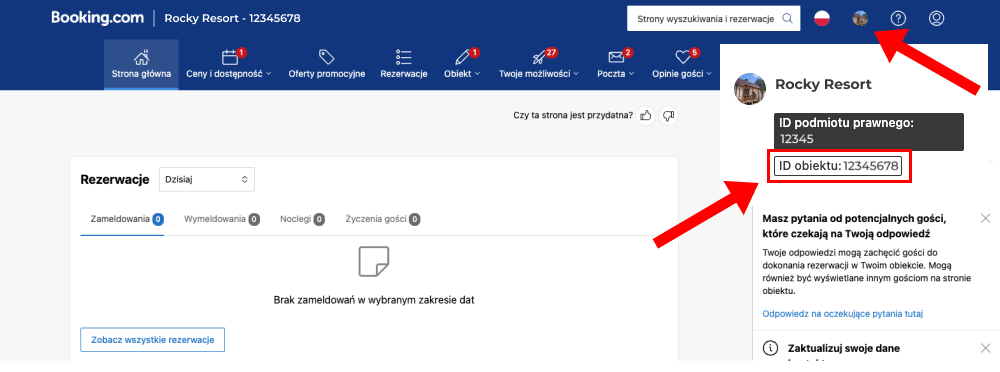Image resolution: width=1000 pixels, height=372 pixels.
Task: Go to Strona główna
Action: pos(142,64)
